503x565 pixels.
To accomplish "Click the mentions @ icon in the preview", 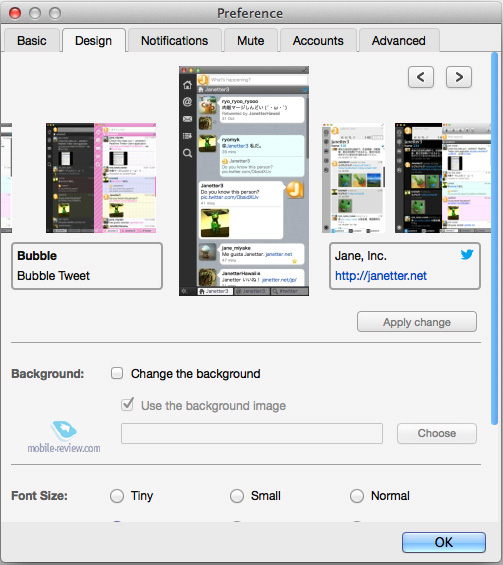I will pos(187,102).
